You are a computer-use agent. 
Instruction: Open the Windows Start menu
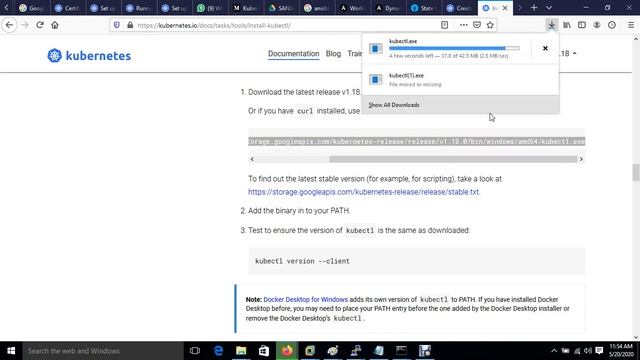(x=11, y=351)
